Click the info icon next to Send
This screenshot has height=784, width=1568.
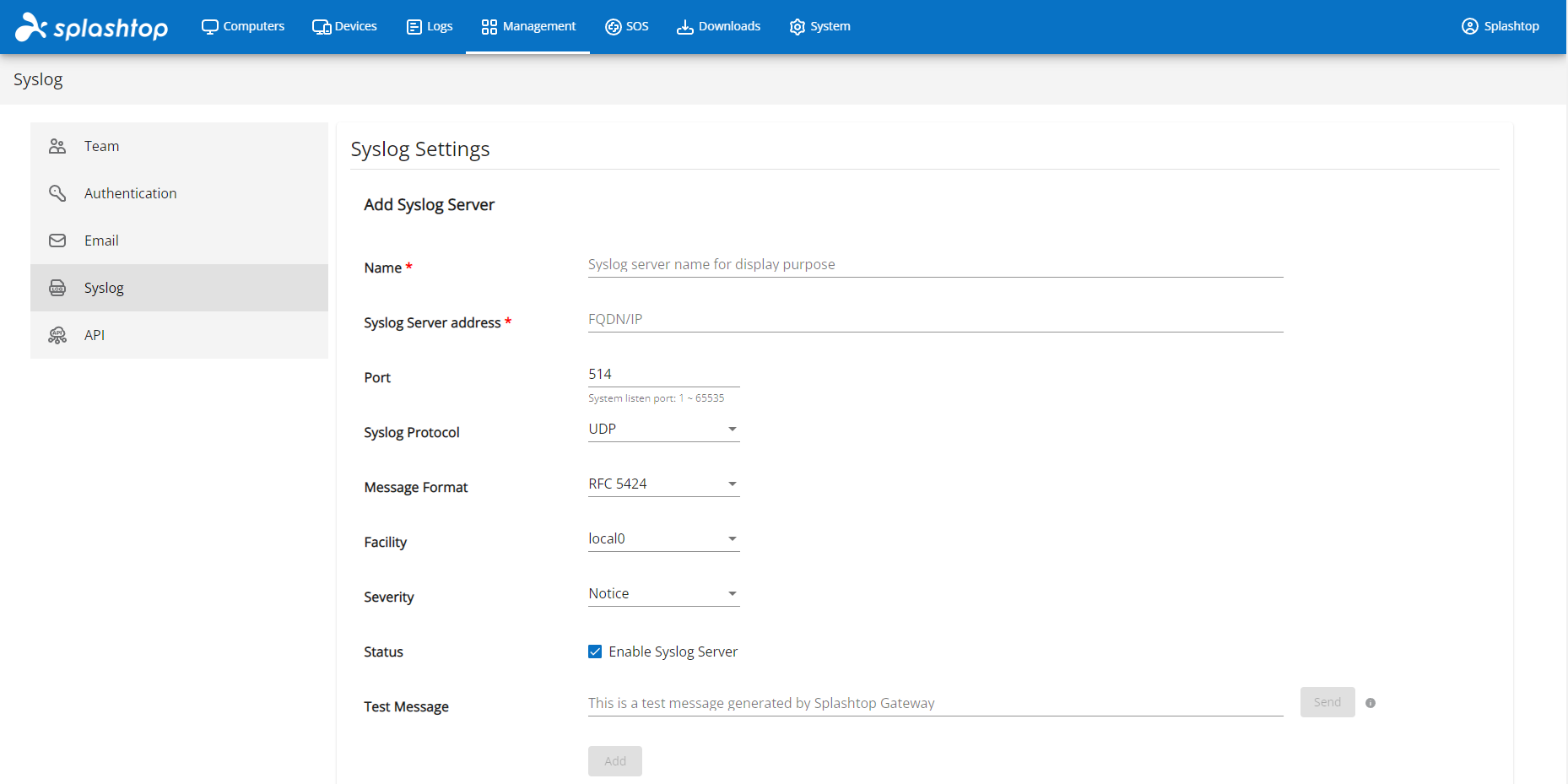click(x=1371, y=702)
